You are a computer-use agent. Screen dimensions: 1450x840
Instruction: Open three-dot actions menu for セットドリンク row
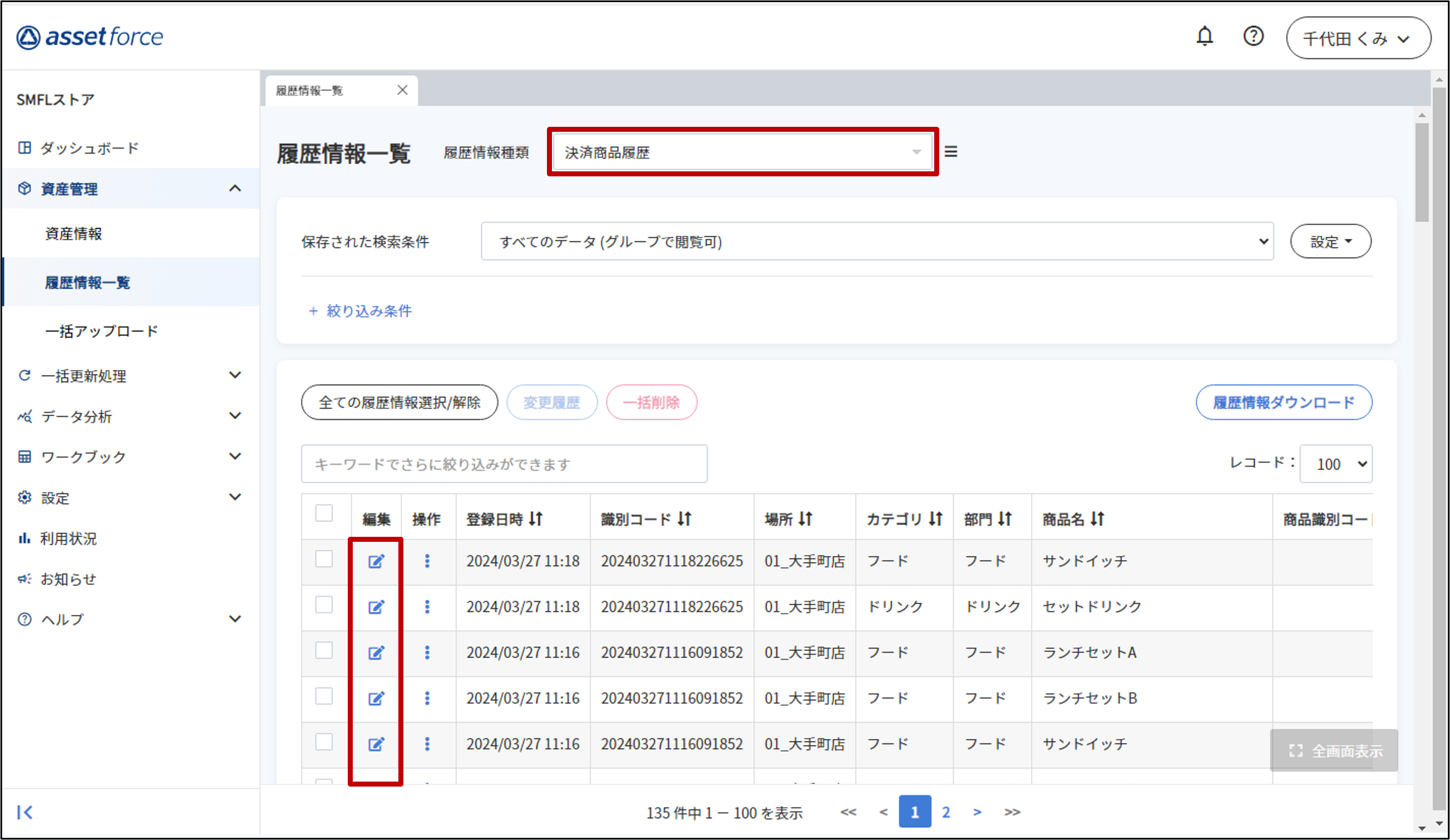[427, 606]
